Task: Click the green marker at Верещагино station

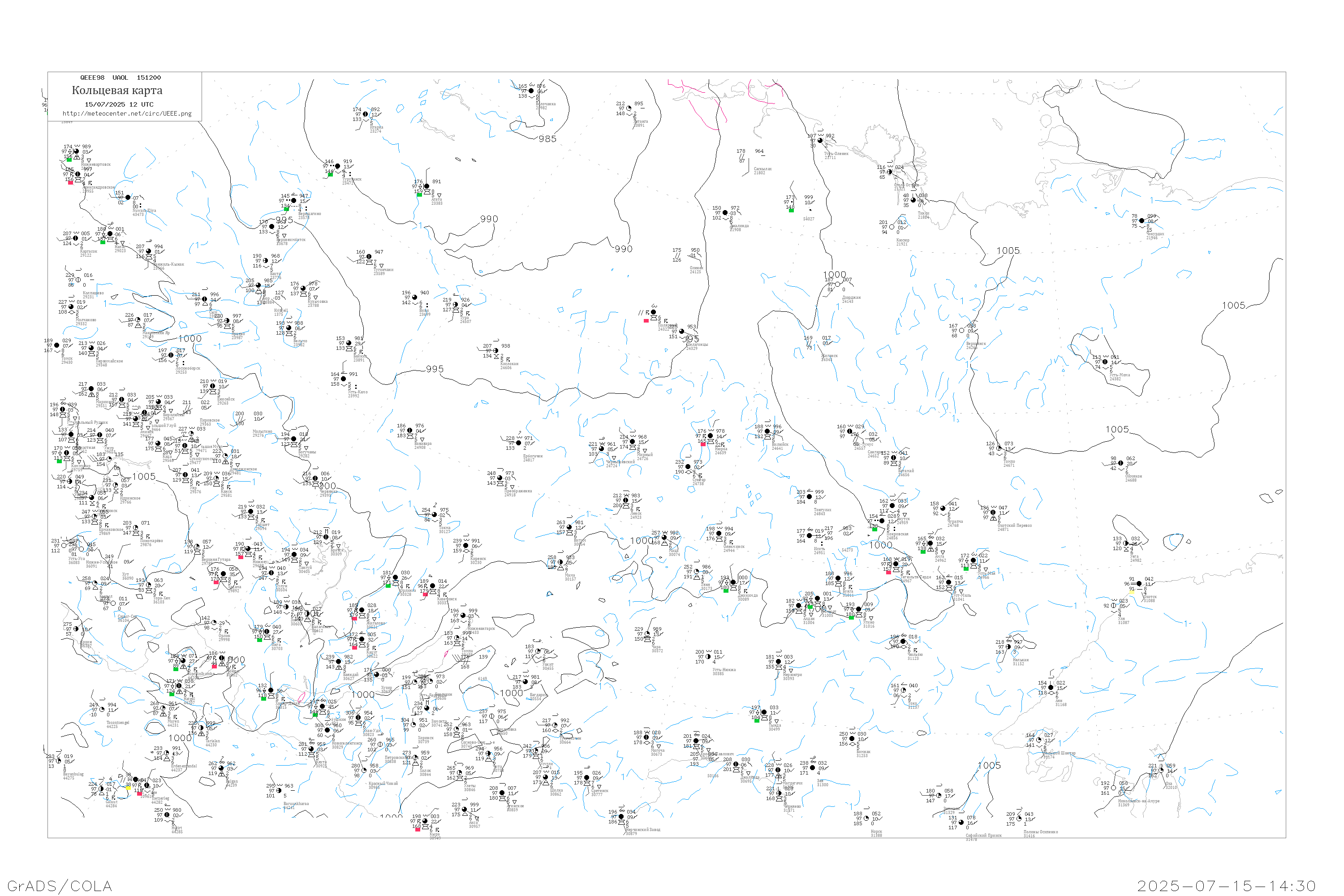Action: [287, 209]
